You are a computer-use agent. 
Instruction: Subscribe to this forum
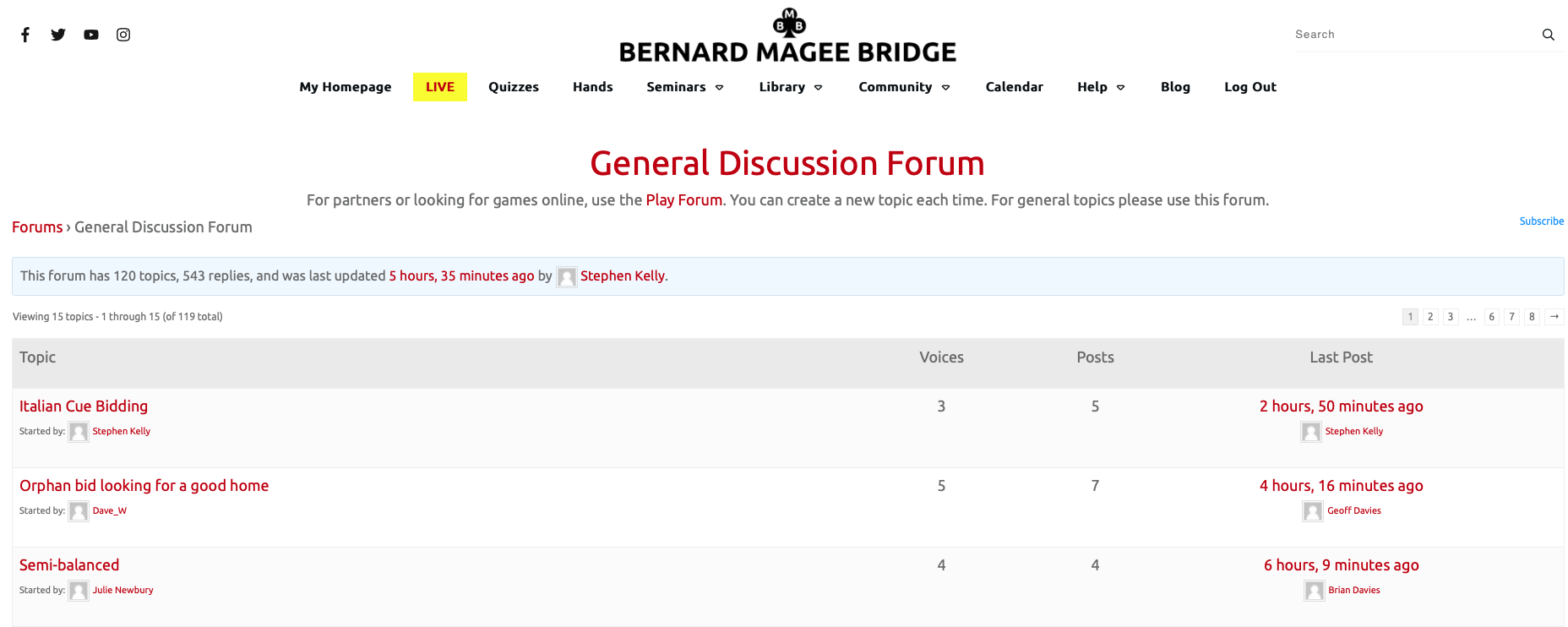pos(1541,221)
